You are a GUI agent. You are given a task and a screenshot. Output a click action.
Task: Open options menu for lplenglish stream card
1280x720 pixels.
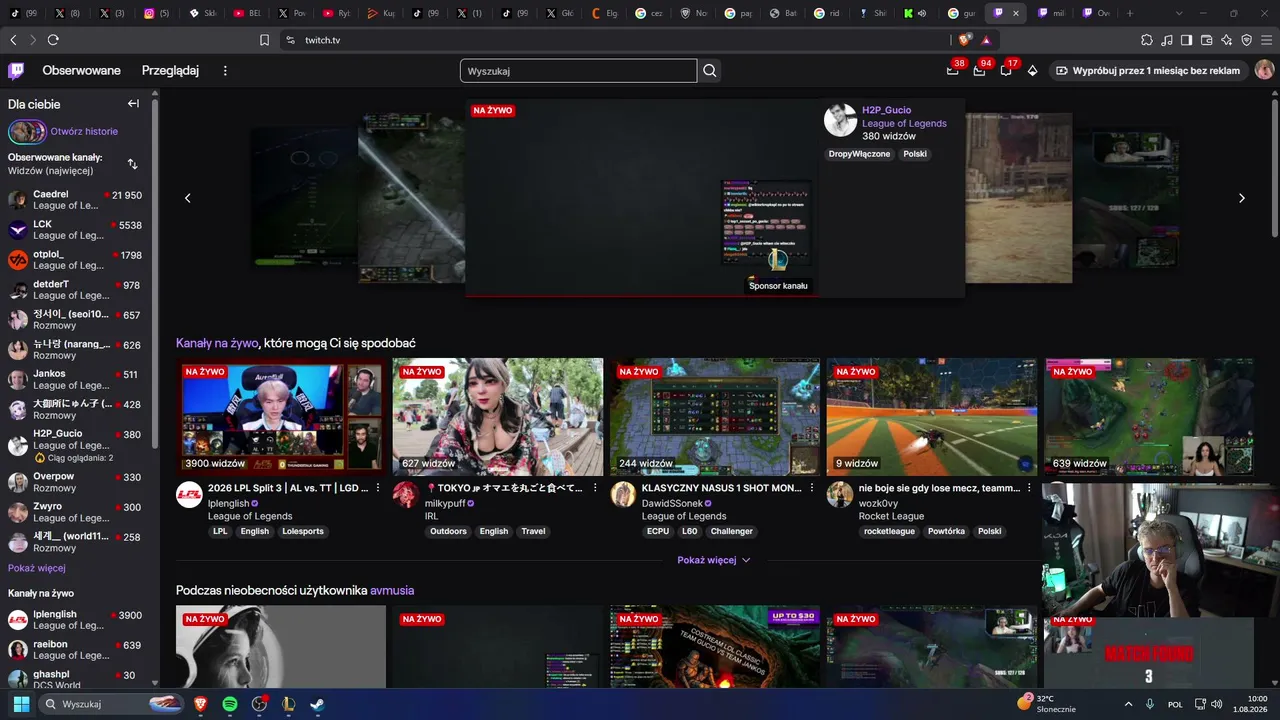pos(378,488)
